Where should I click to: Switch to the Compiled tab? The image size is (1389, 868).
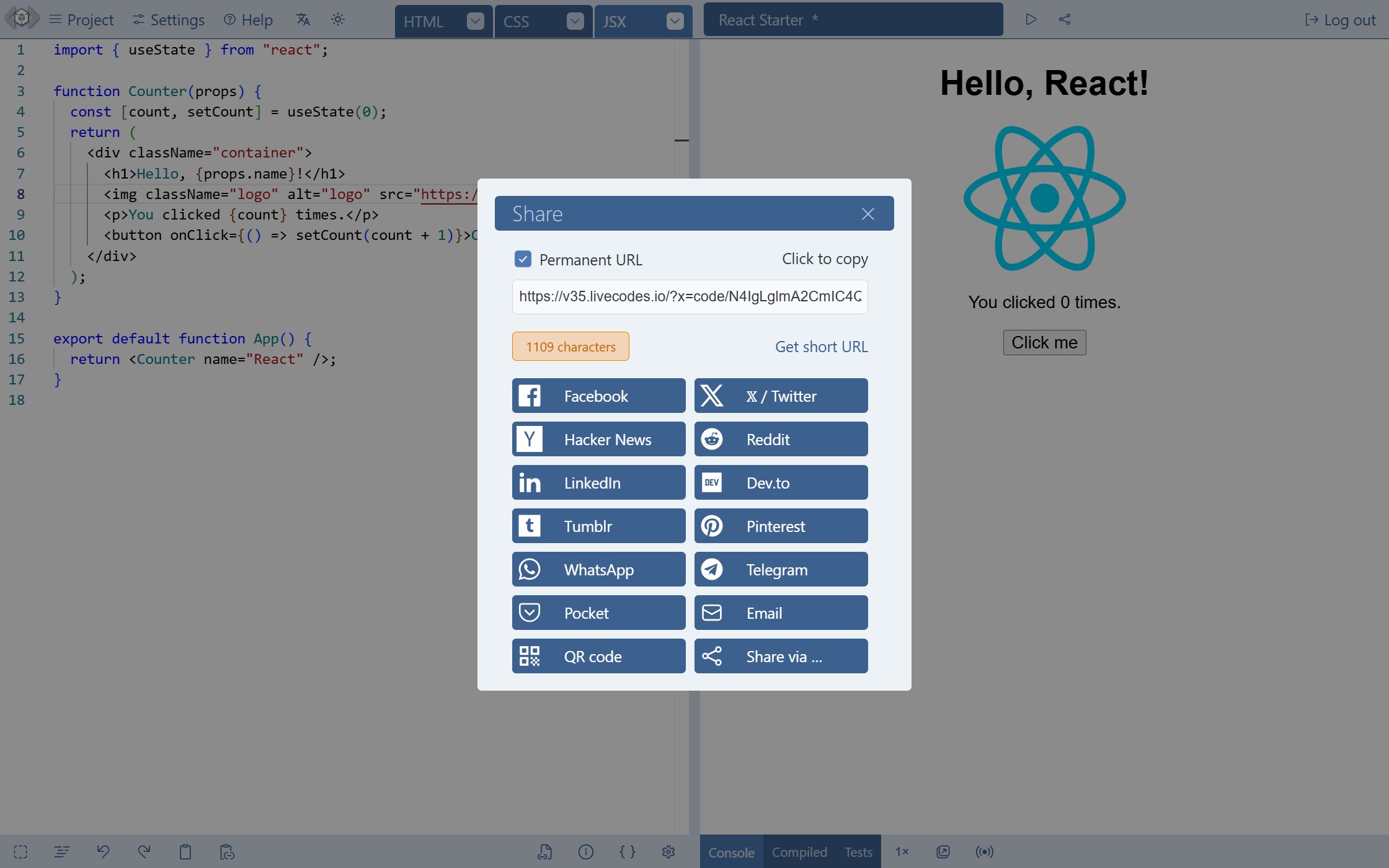[x=799, y=851]
